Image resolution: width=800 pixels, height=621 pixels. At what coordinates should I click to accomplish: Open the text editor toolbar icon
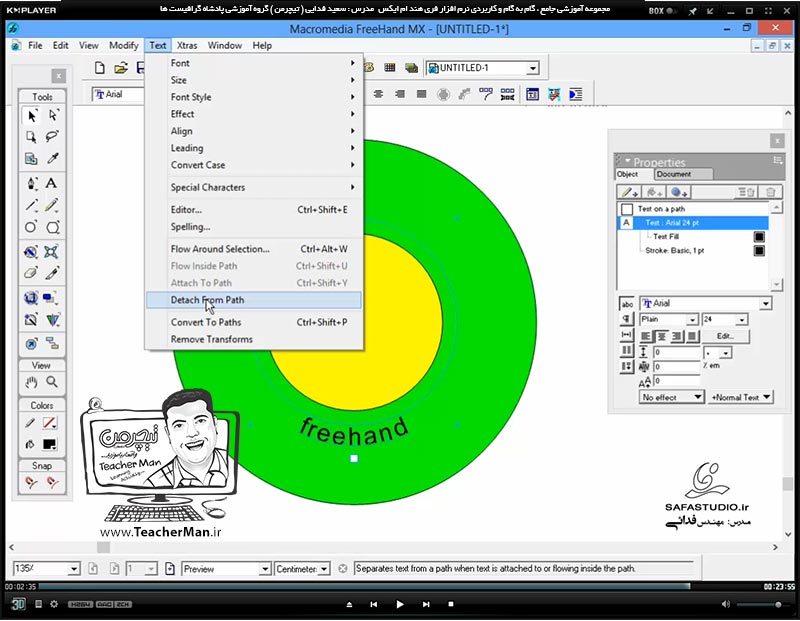532,94
